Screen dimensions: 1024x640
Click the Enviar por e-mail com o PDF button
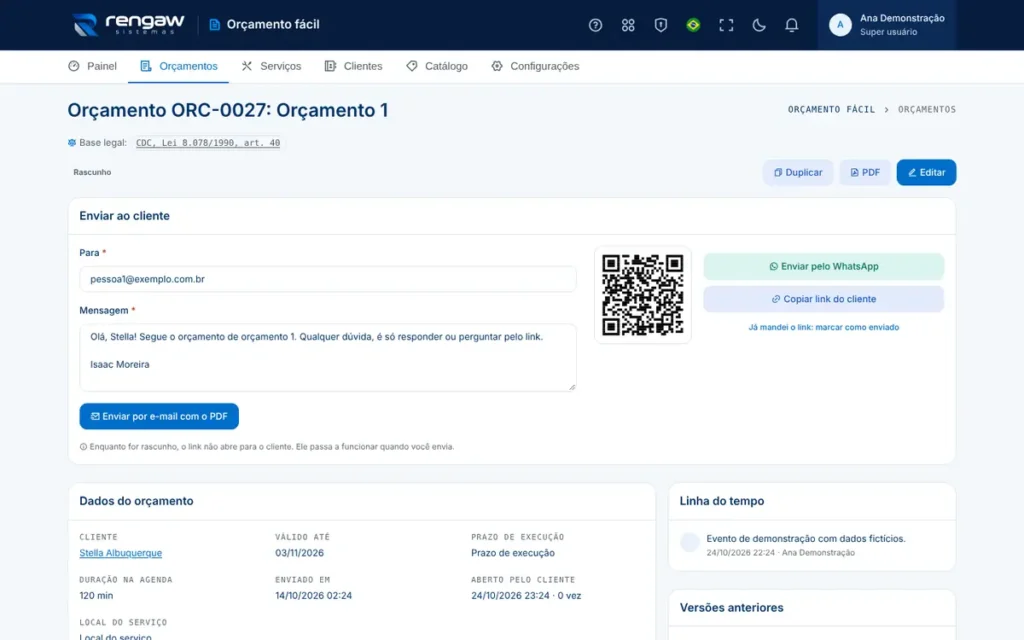(x=159, y=416)
